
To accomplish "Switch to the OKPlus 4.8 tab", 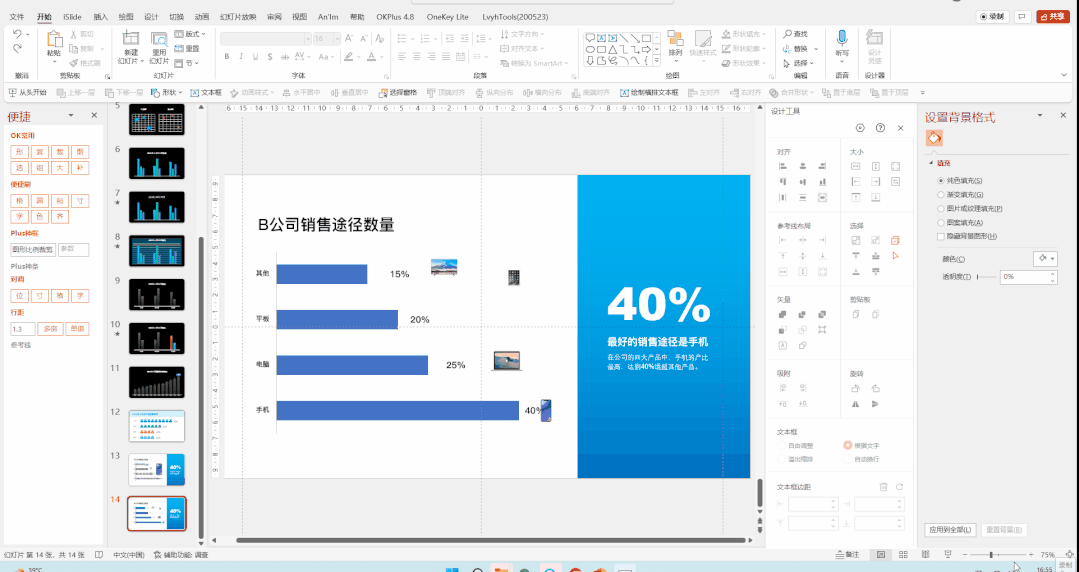I will pyautogui.click(x=395, y=17).
